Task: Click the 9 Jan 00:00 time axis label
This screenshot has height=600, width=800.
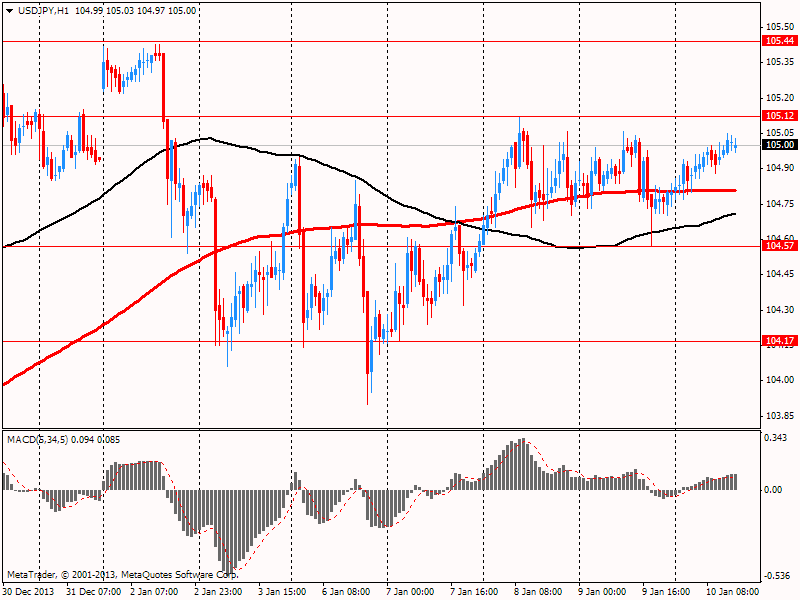Action: pyautogui.click(x=602, y=592)
